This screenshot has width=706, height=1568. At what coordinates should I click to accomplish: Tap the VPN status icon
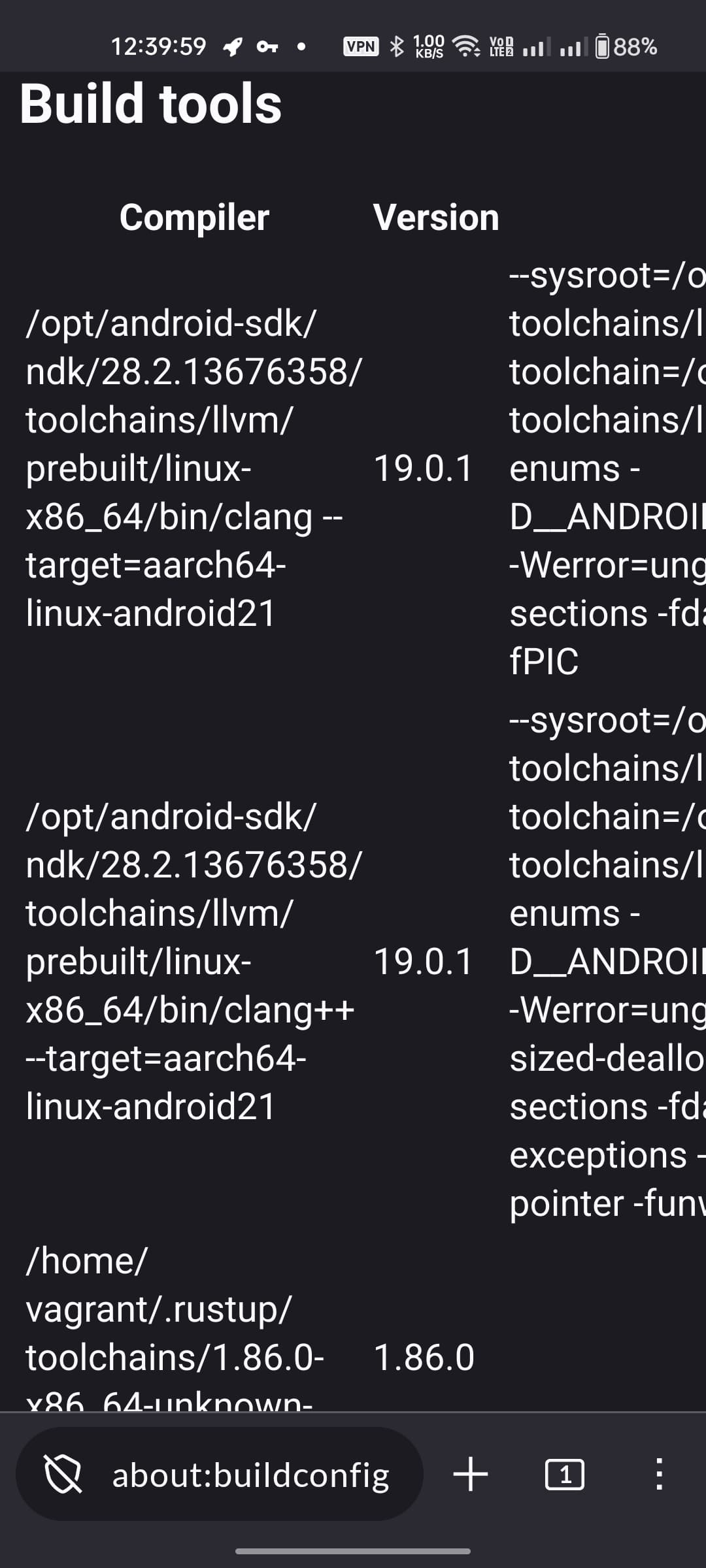[361, 47]
